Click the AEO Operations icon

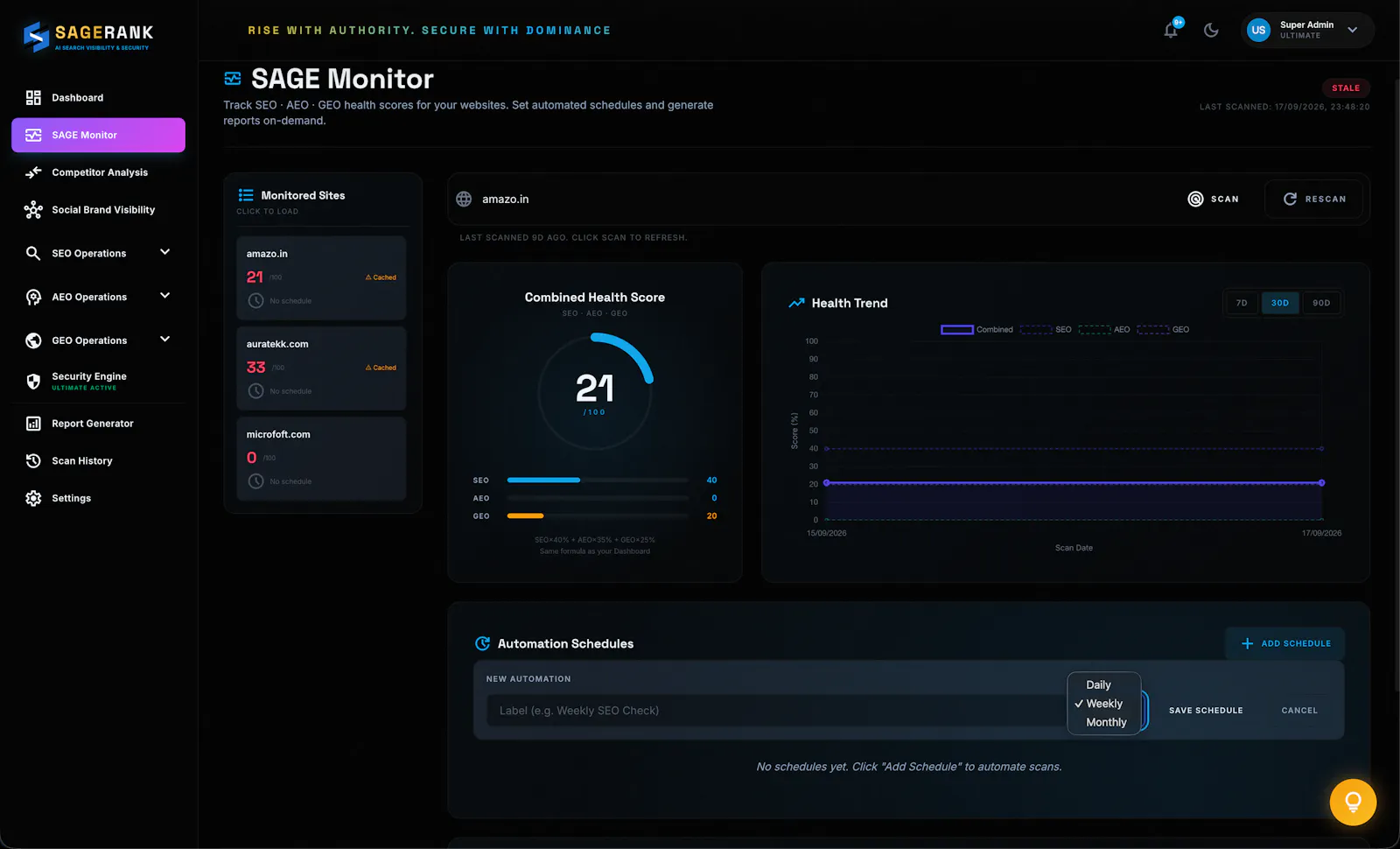pos(33,297)
